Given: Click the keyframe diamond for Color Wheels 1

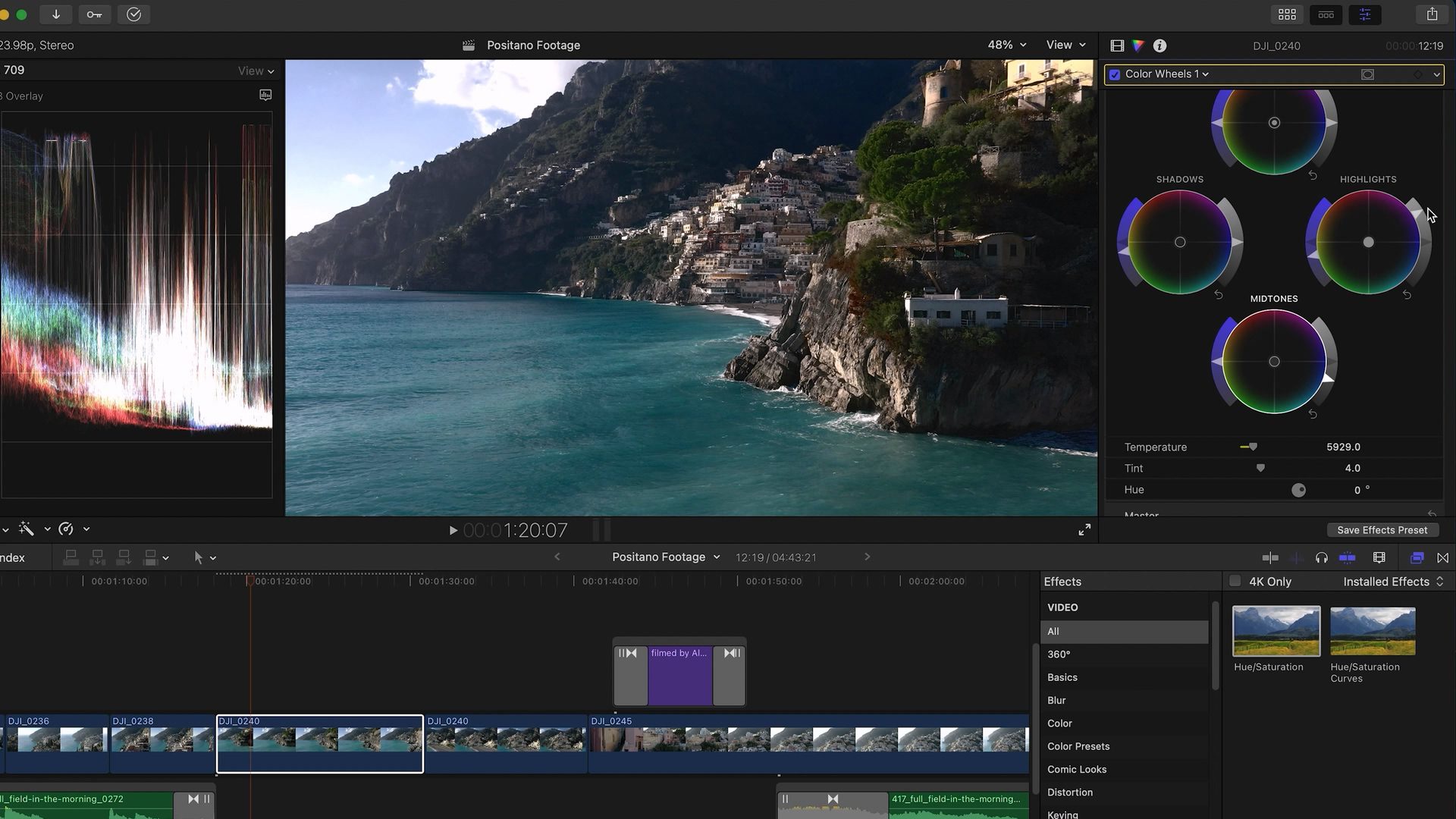Looking at the screenshot, I should [x=1417, y=74].
